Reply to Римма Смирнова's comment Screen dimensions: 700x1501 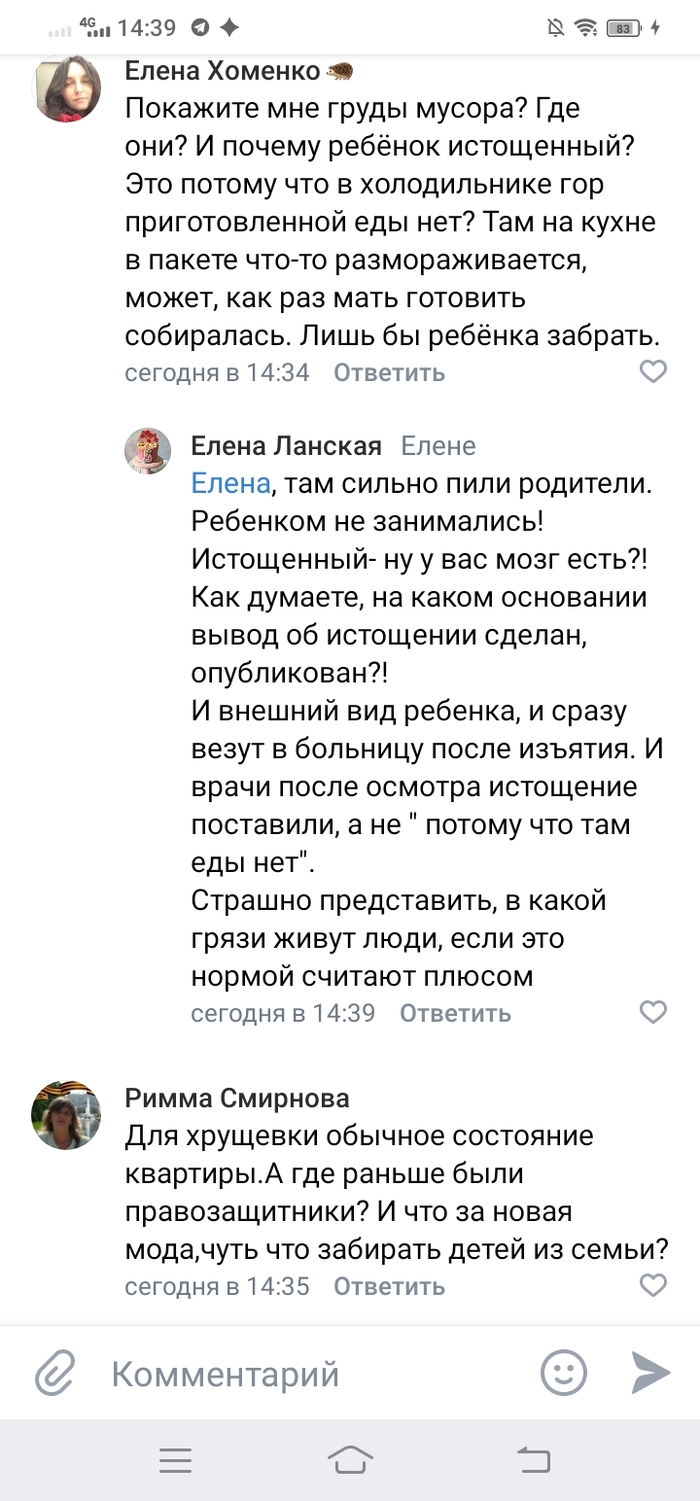[389, 1286]
